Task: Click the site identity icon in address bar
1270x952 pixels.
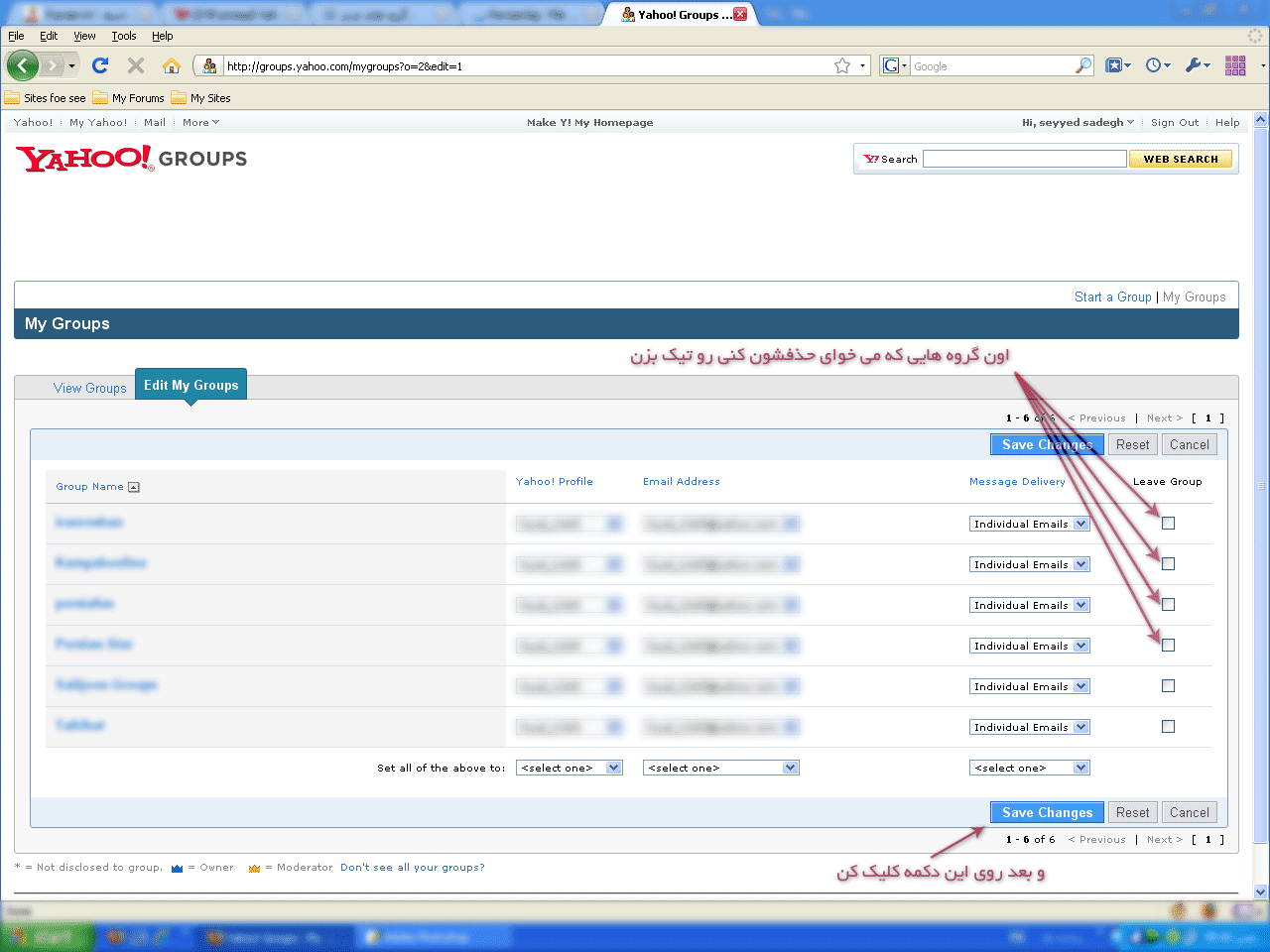Action: tap(209, 66)
